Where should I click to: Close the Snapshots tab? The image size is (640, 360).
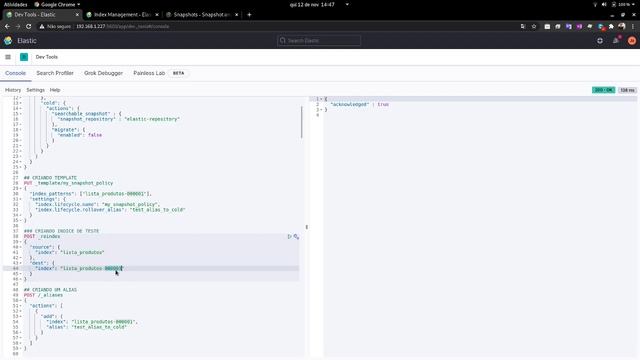237,15
